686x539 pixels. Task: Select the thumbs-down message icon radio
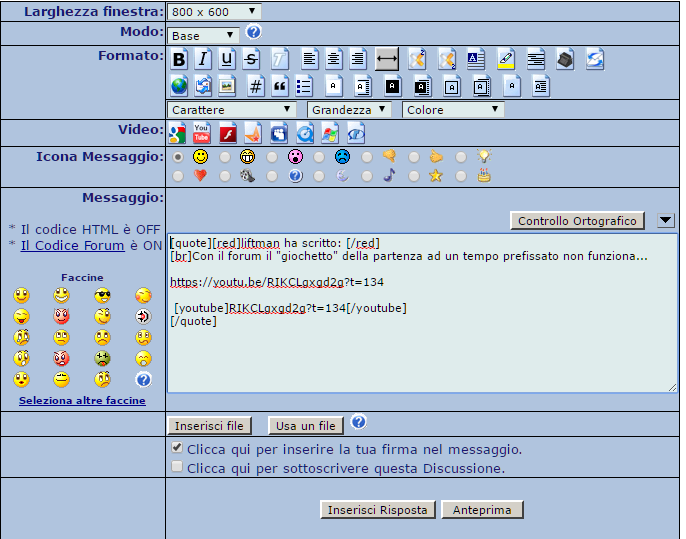367,157
